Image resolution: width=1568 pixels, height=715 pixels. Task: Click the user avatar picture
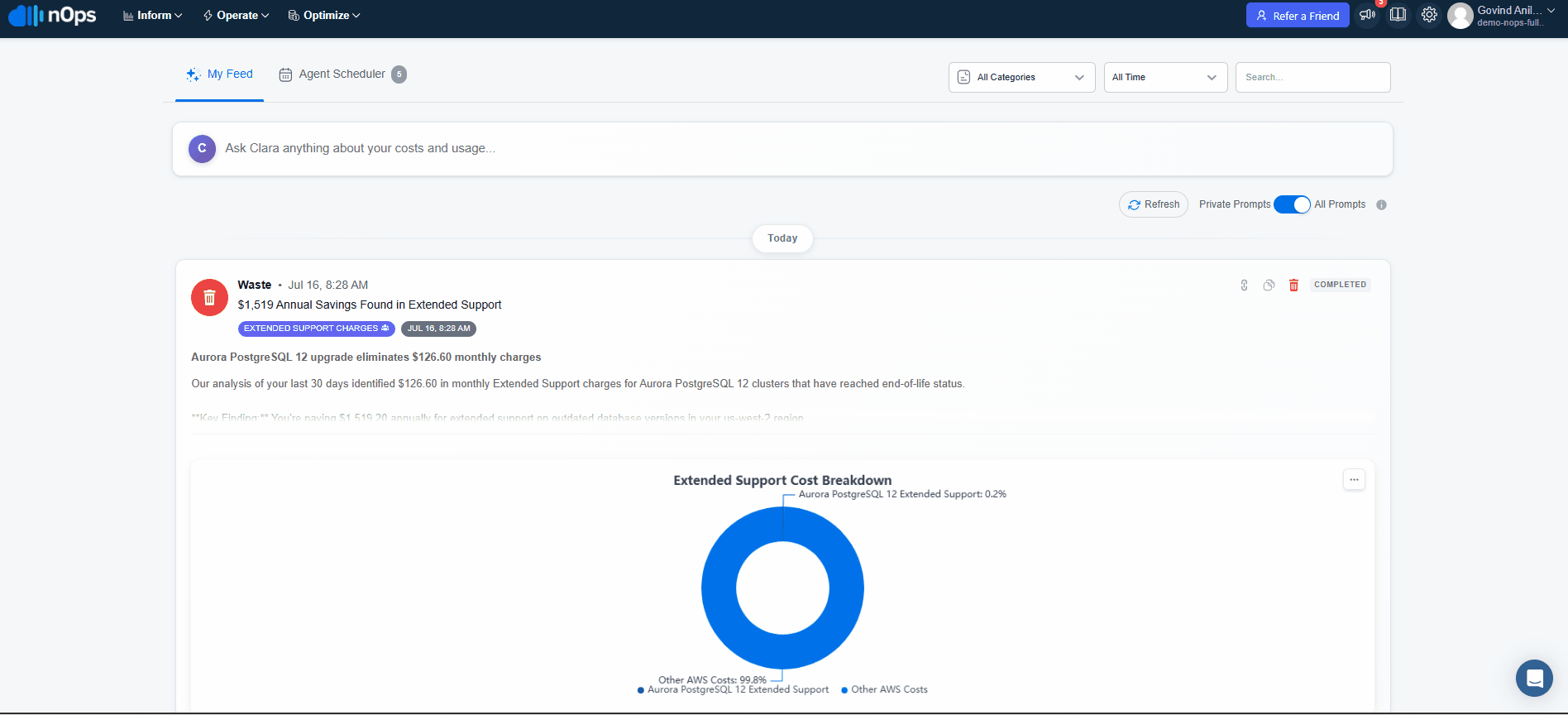(x=1460, y=16)
